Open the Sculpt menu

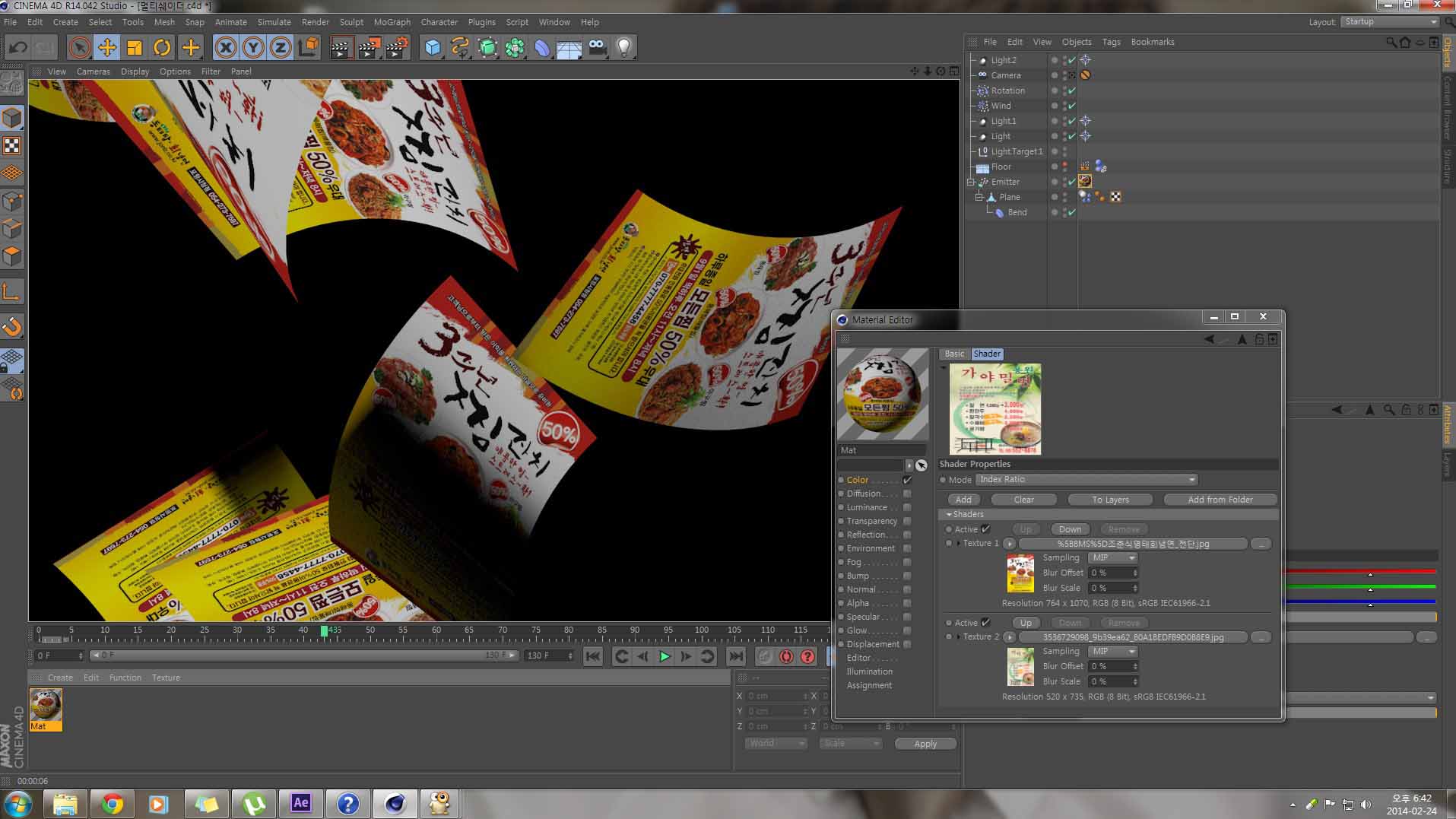coord(351,22)
